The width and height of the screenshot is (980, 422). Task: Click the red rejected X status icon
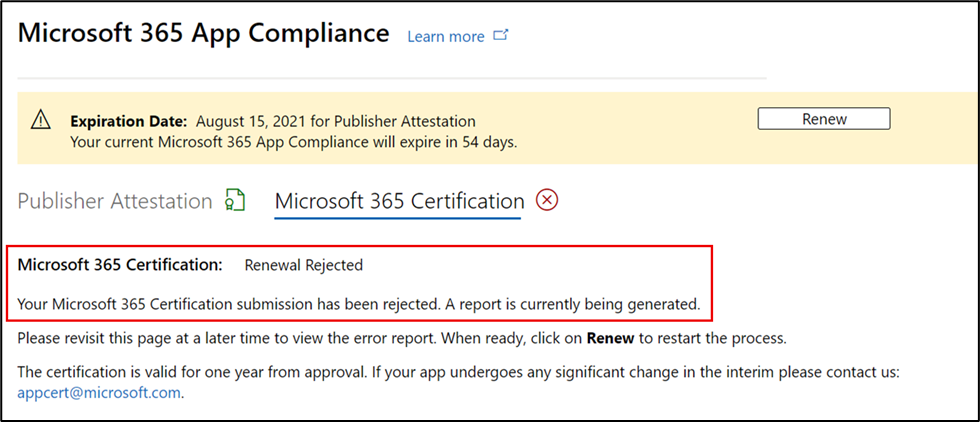coord(548,200)
